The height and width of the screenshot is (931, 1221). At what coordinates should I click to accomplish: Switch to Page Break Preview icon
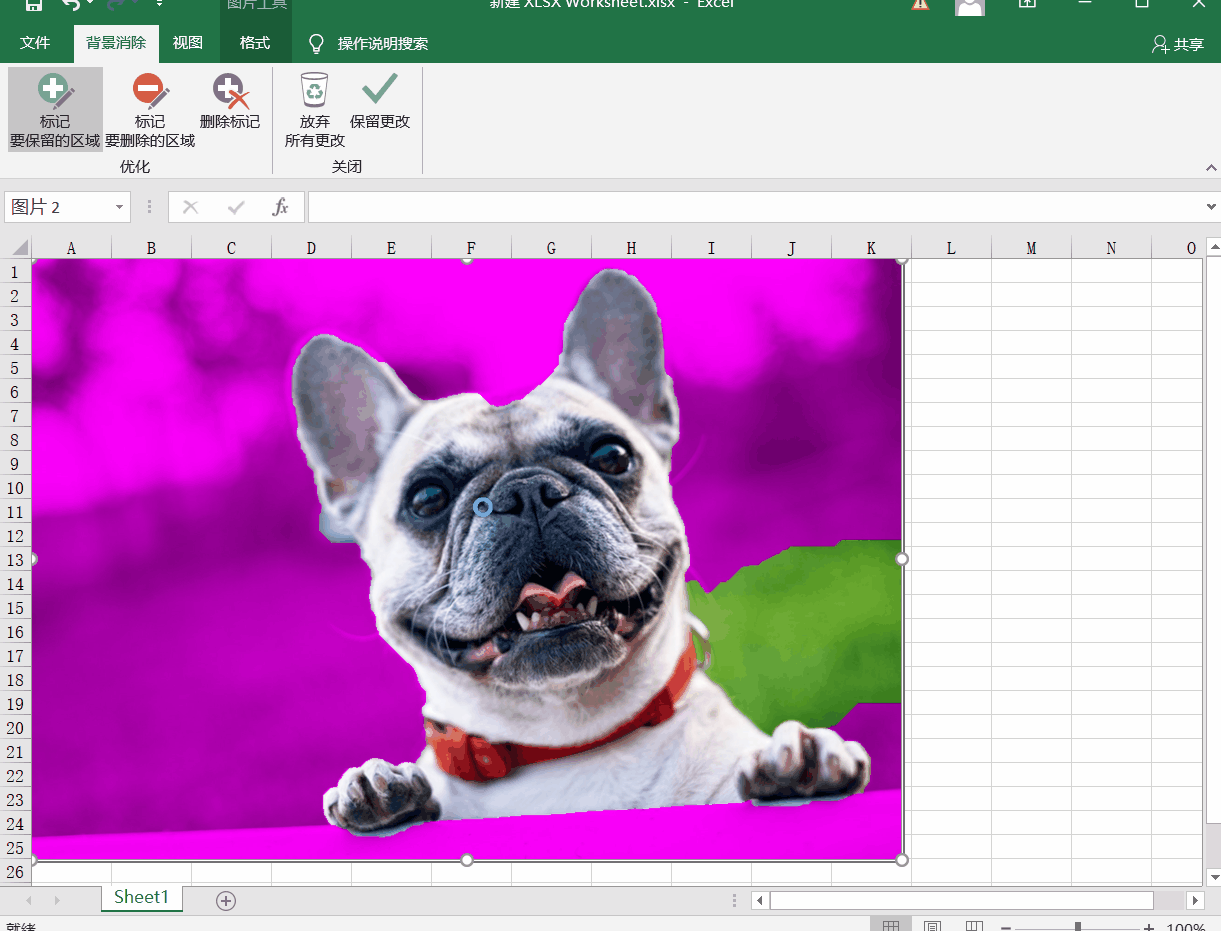pos(974,926)
